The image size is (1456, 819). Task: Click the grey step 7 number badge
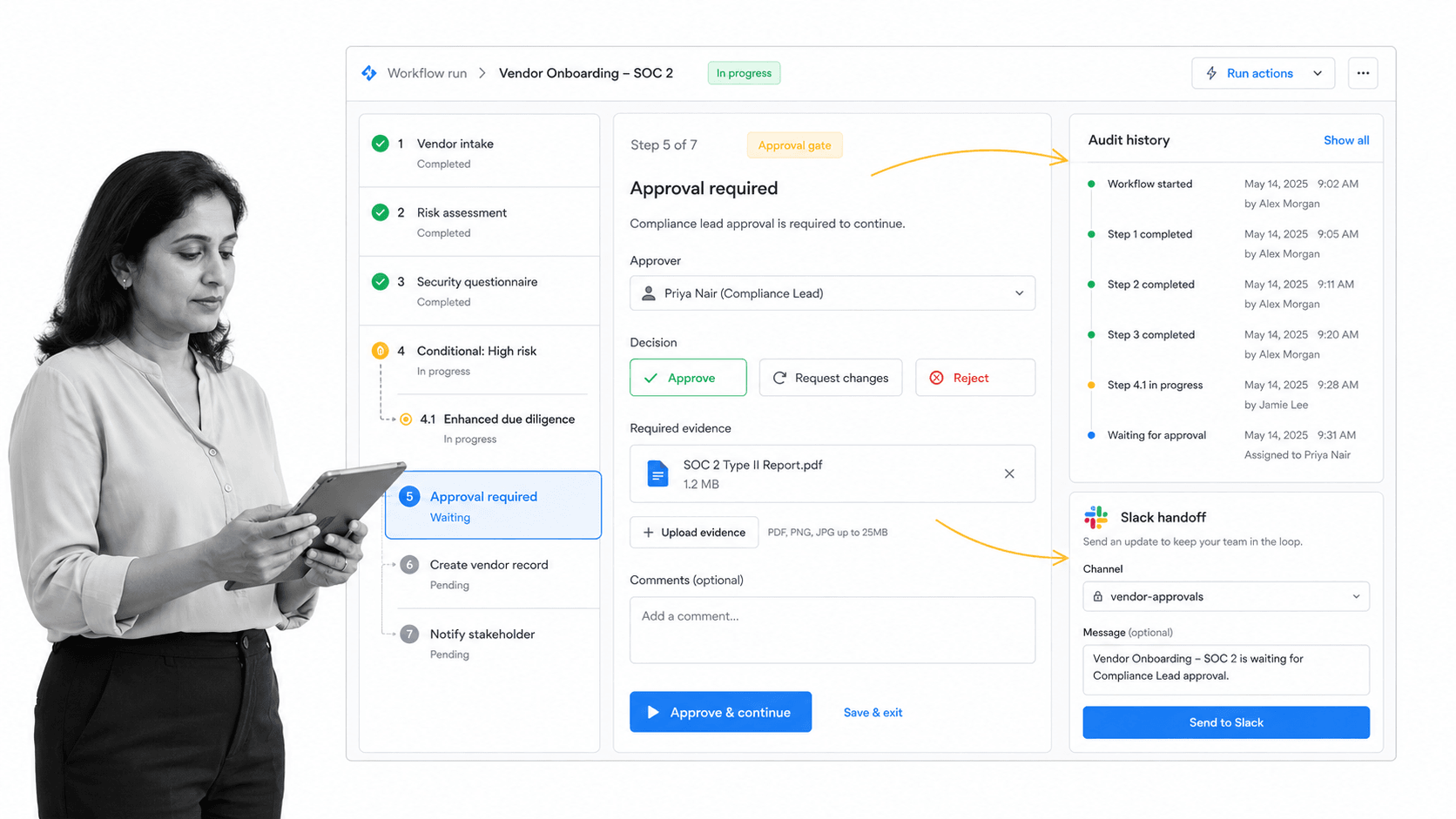(409, 634)
